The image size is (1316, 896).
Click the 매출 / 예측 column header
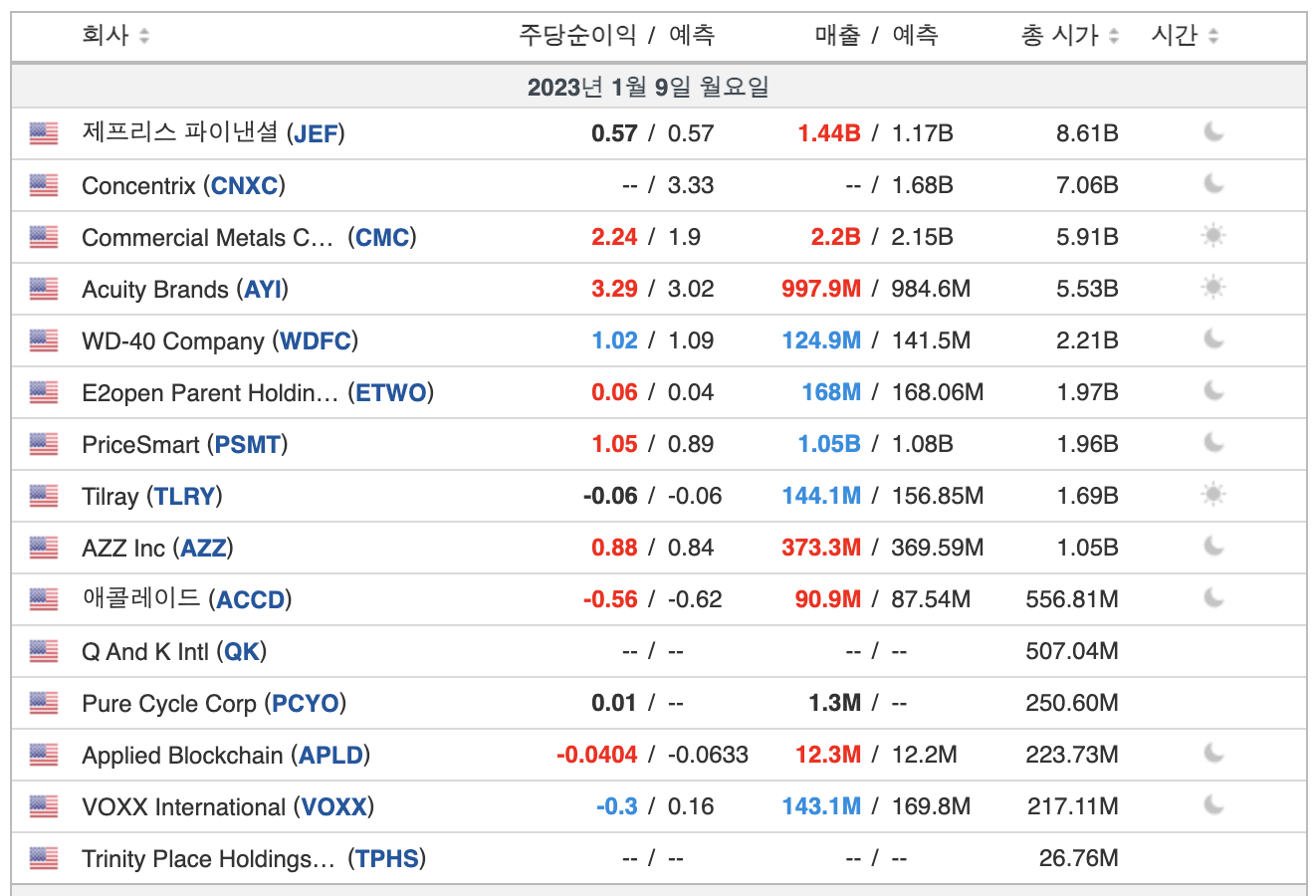(x=876, y=36)
